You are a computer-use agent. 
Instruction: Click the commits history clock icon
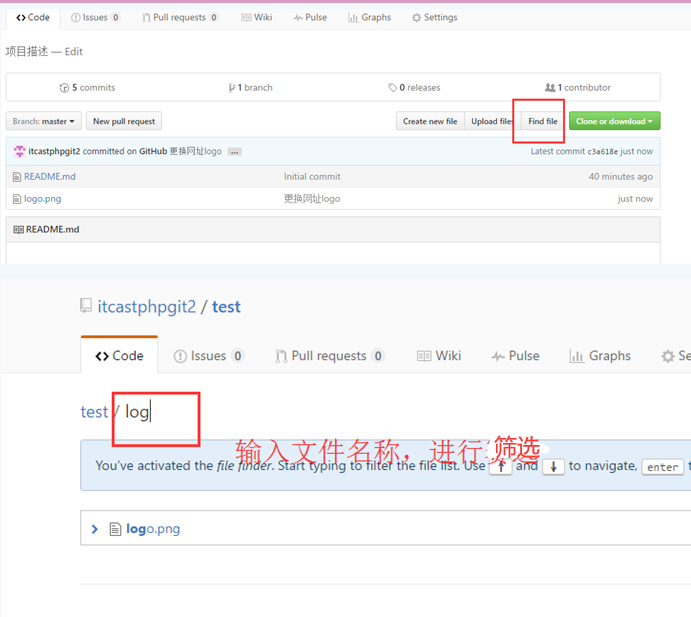point(64,88)
